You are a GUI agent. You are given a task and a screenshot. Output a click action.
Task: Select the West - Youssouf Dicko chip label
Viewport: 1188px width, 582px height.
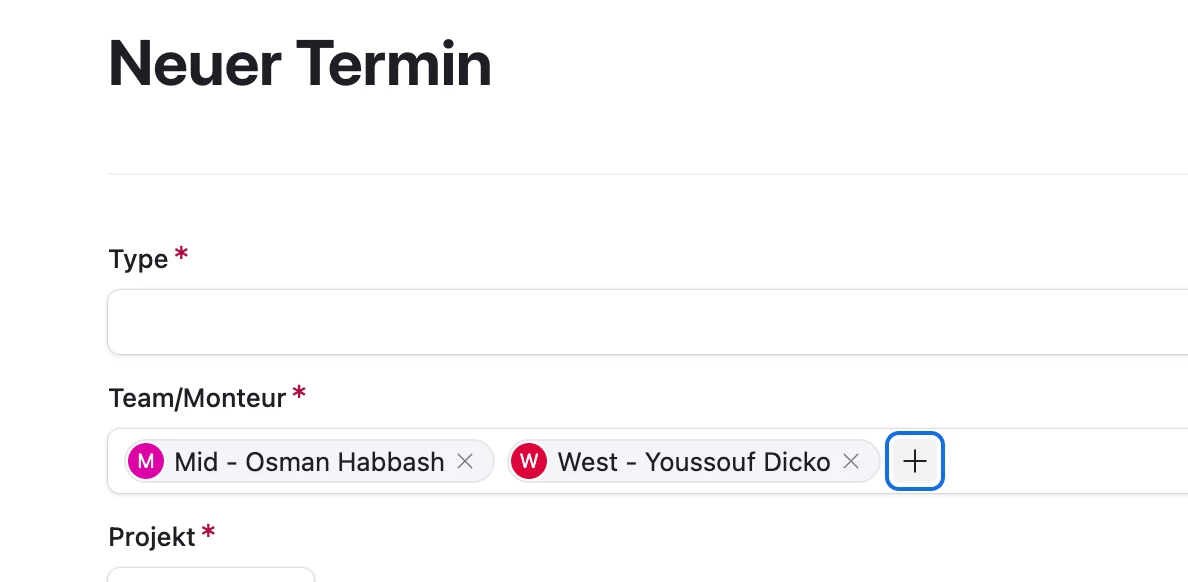click(694, 461)
